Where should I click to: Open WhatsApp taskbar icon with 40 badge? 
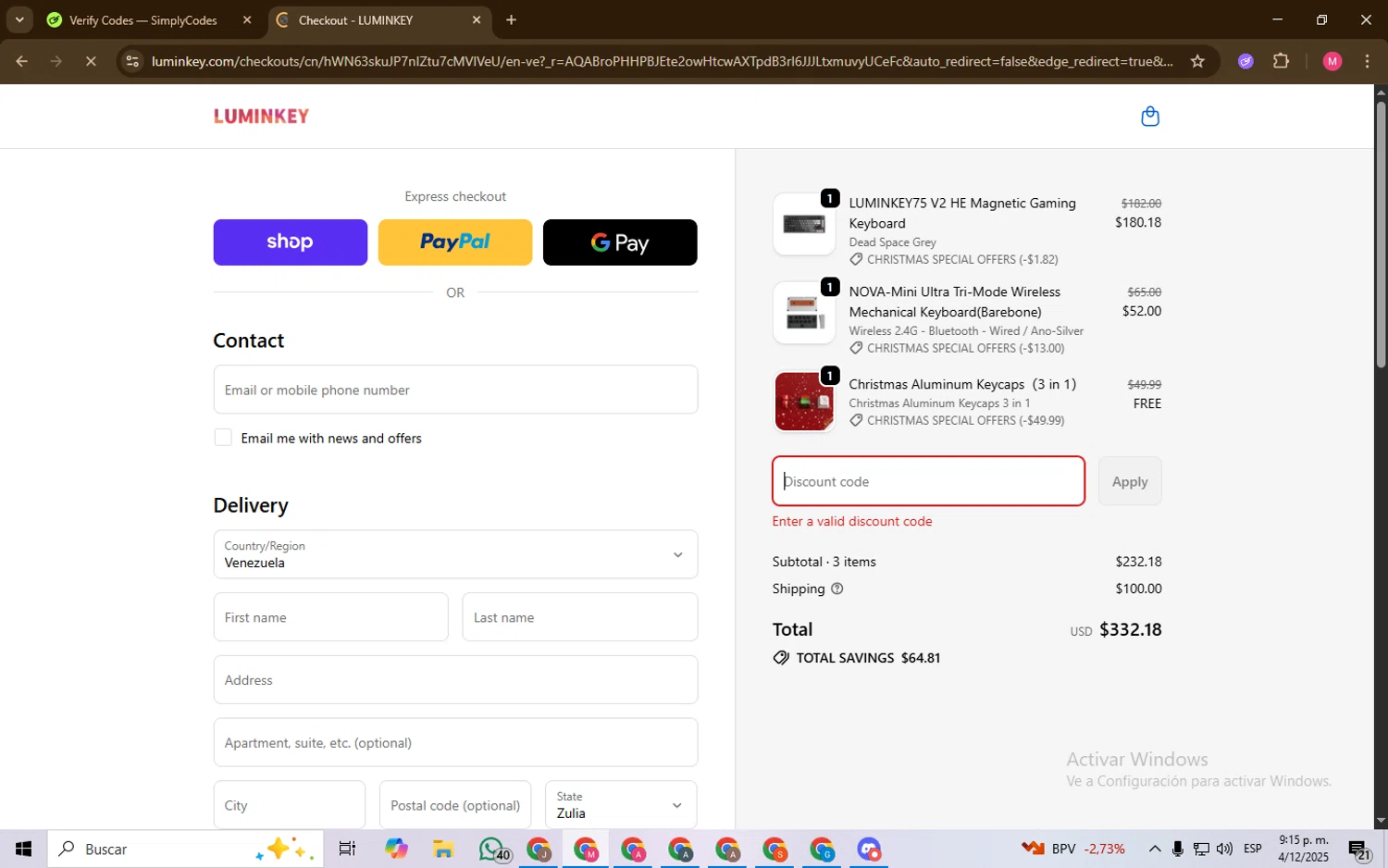point(492,849)
